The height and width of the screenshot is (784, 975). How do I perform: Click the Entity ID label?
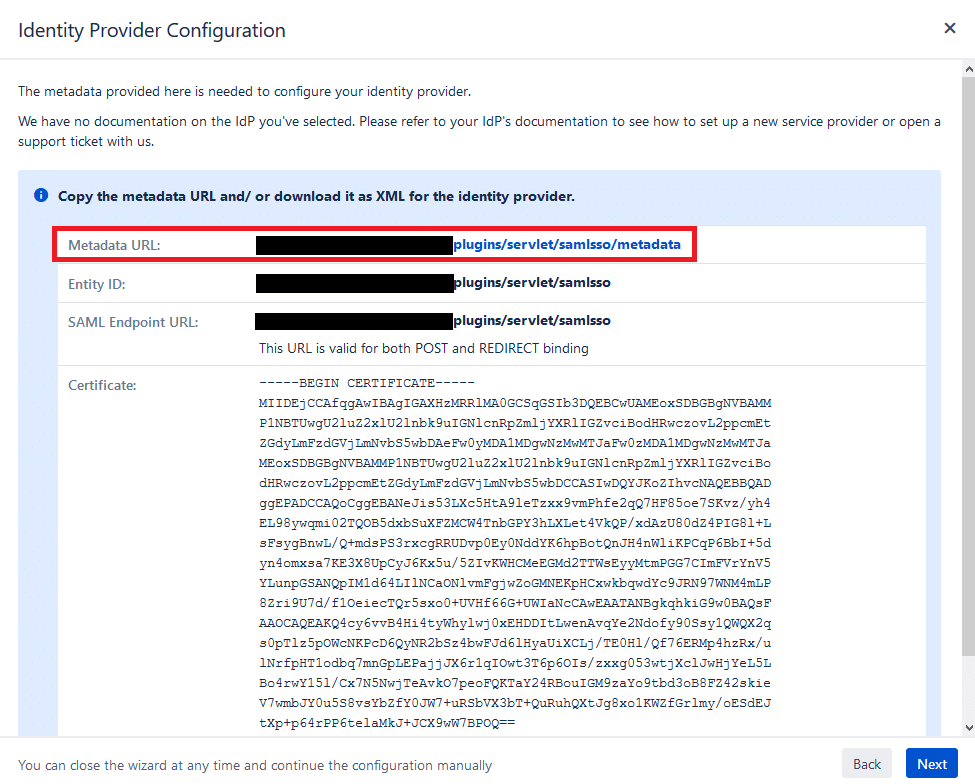point(96,284)
